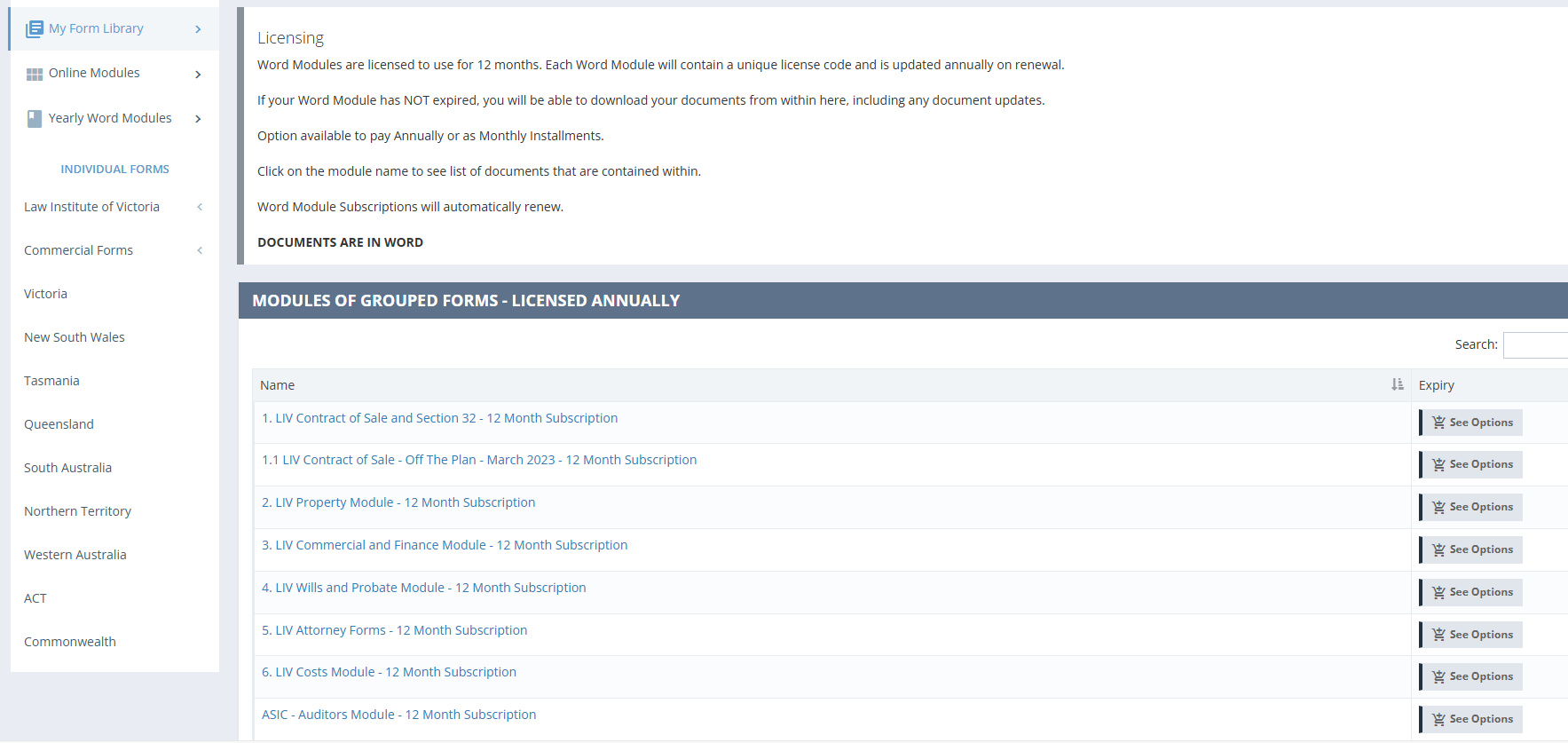
Task: Expand the Law Institute of Victoria arrow
Action: pyautogui.click(x=200, y=207)
